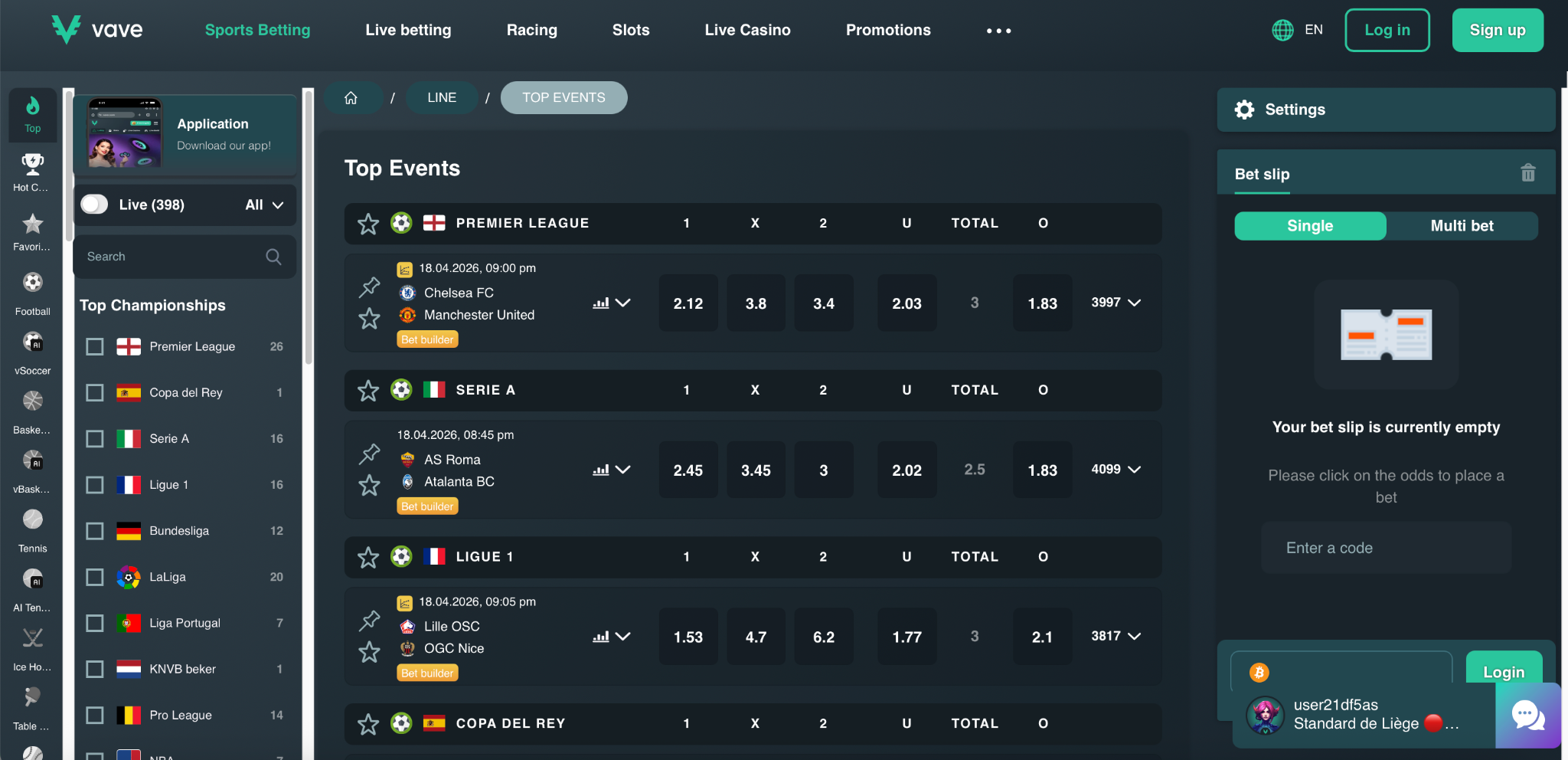This screenshot has height=760, width=1568.
Task: Open the All filter dropdown
Action: point(264,205)
